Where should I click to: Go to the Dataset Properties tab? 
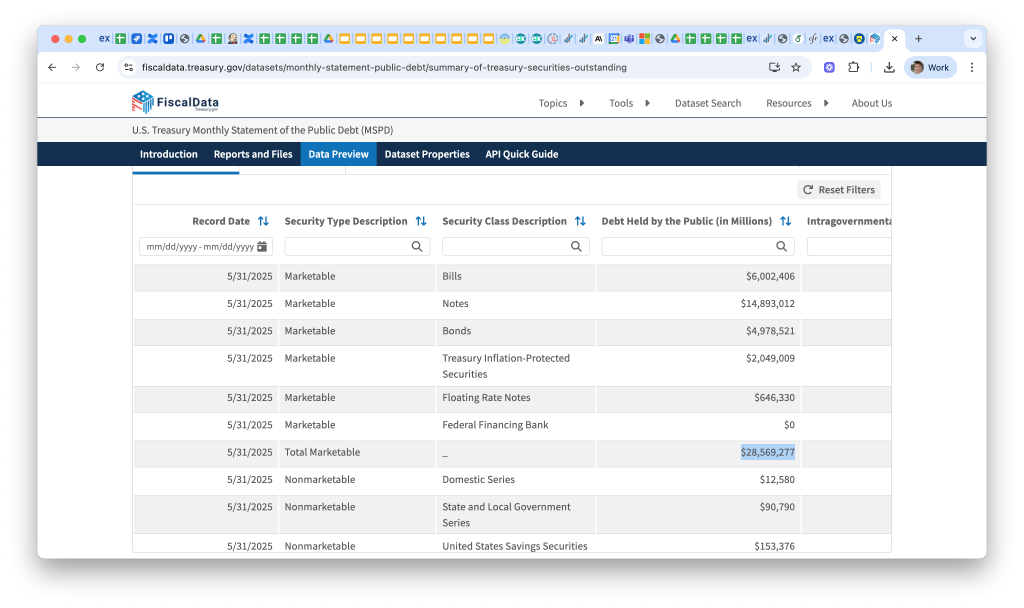(427, 154)
